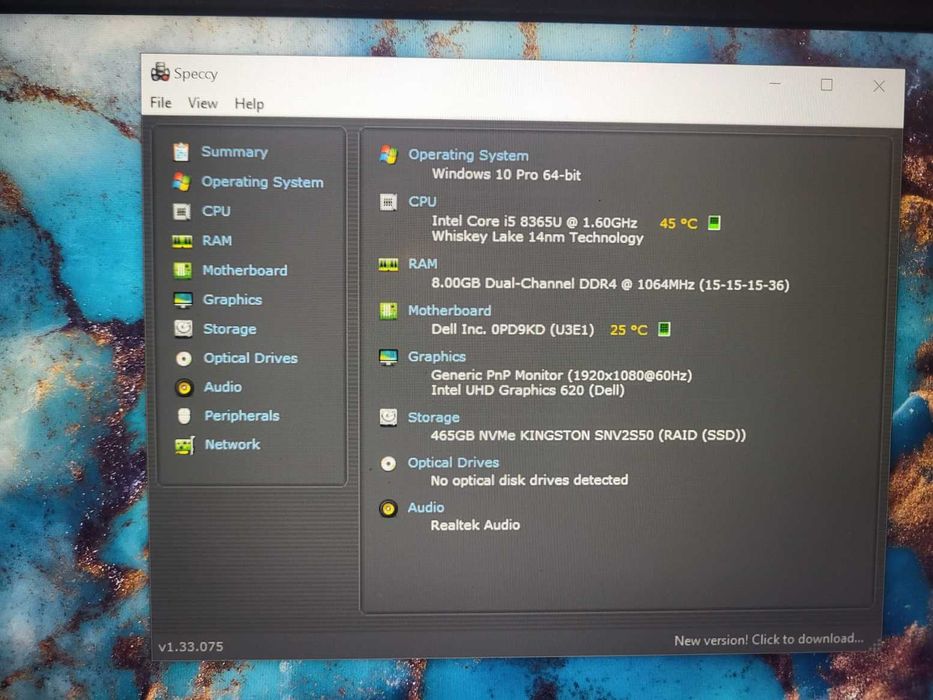Click the Storage hard drive icon in sidebar
The width and height of the screenshot is (933, 700).
(183, 329)
